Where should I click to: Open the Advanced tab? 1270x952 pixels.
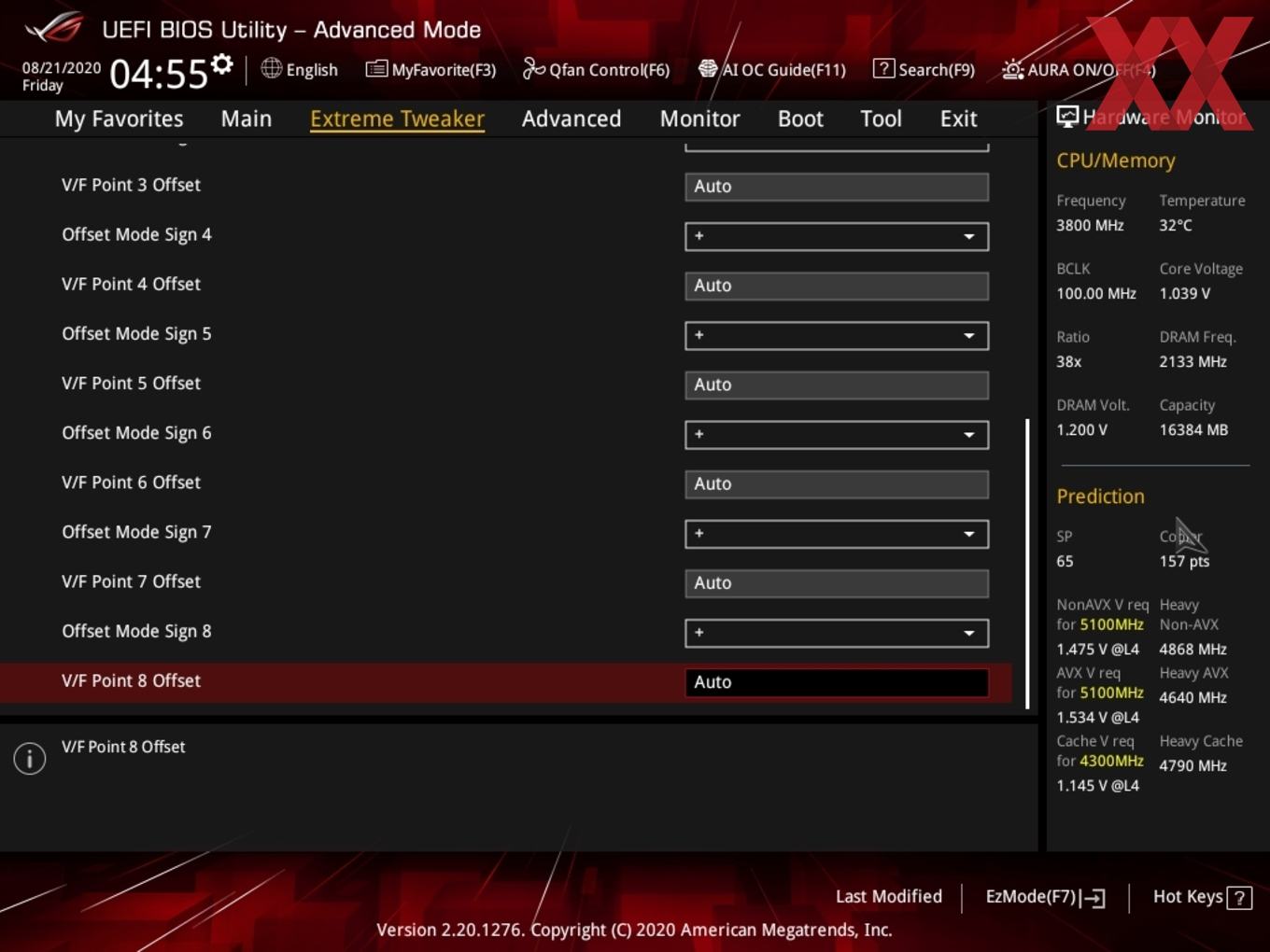coord(571,119)
